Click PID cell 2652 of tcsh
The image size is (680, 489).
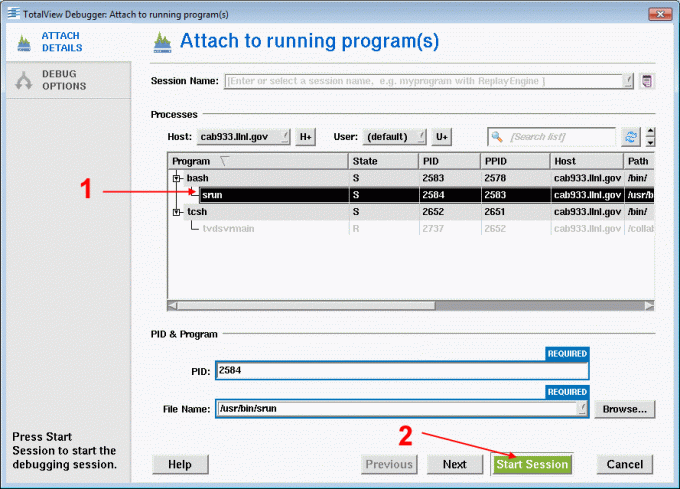pyautogui.click(x=433, y=212)
